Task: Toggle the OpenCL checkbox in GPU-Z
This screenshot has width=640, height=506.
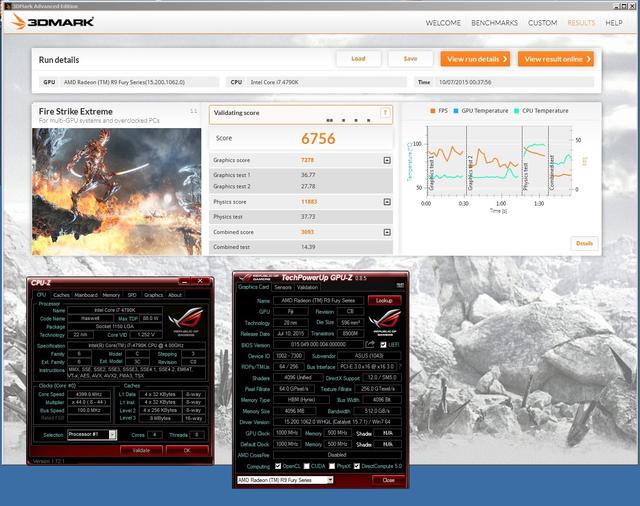Action: click(x=278, y=466)
